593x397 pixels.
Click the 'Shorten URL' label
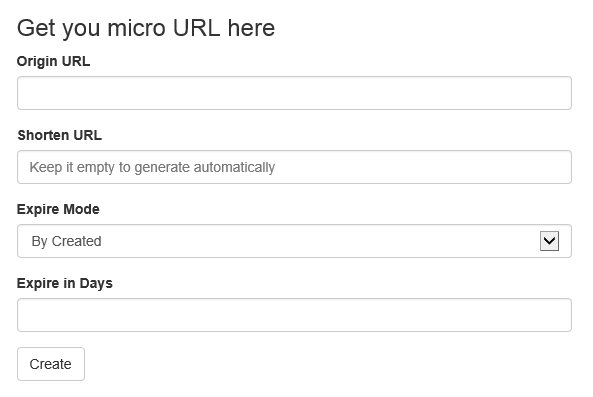(x=59, y=135)
